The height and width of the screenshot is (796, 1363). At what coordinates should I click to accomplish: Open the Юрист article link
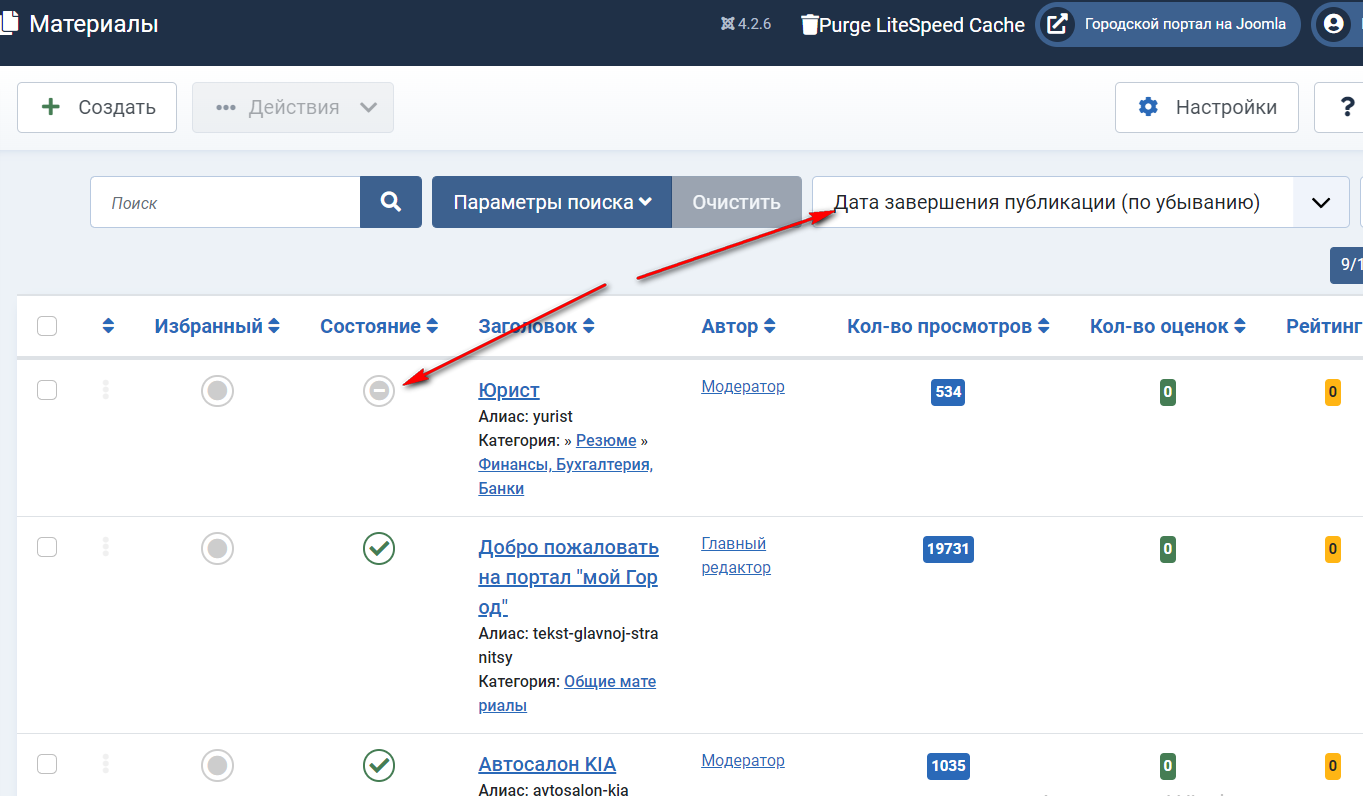point(509,390)
